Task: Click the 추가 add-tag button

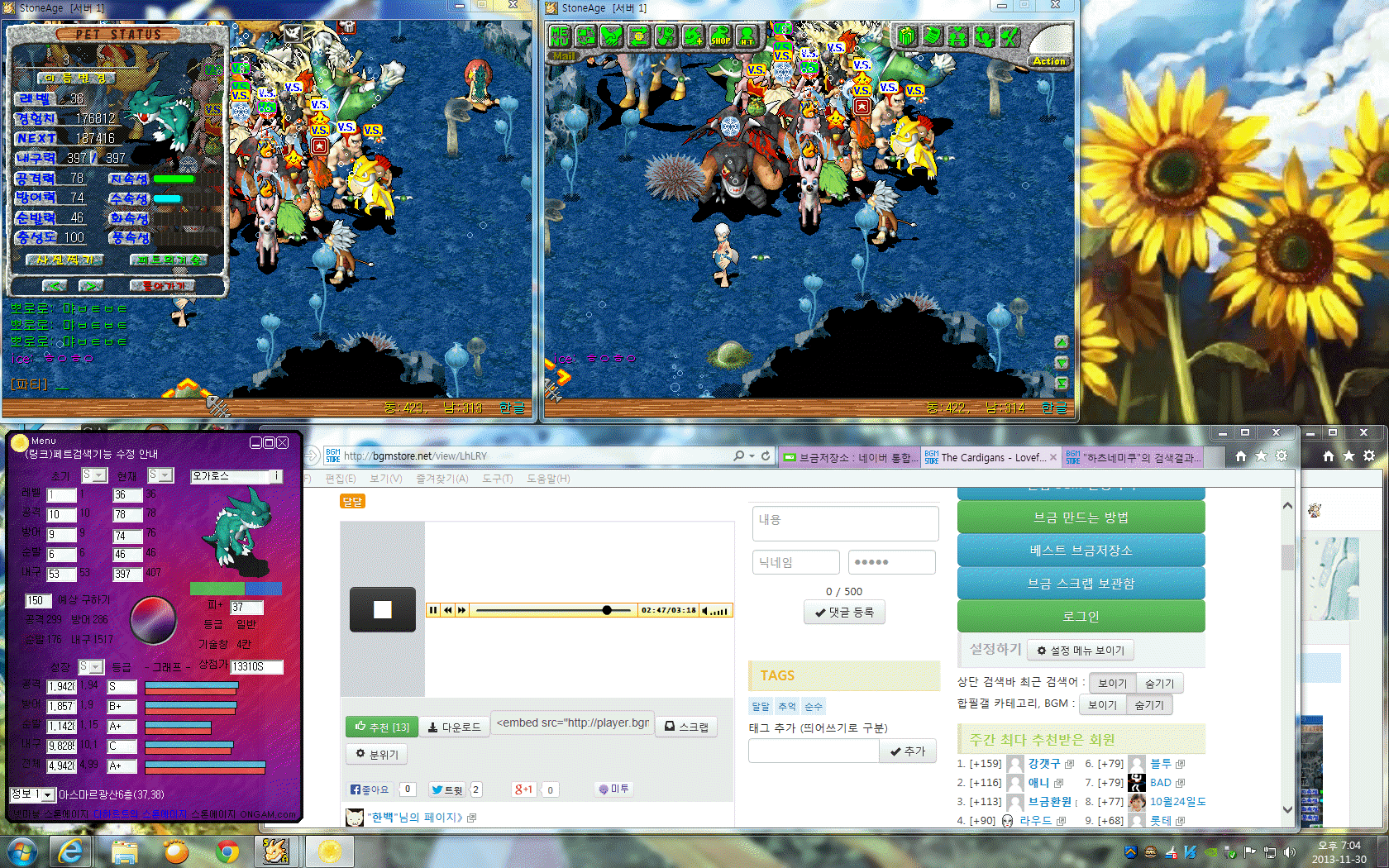Action: pyautogui.click(x=908, y=751)
